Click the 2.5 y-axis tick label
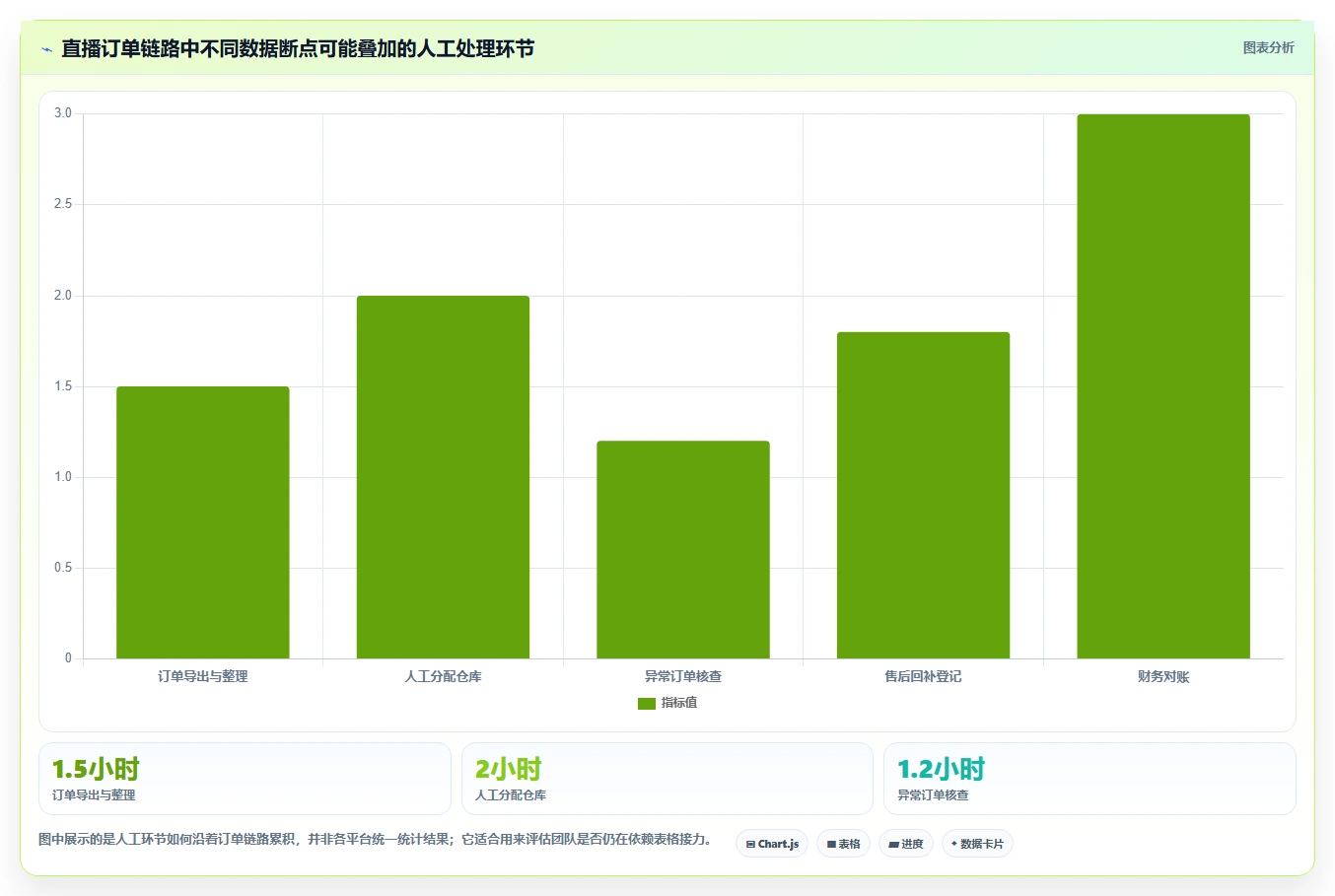The height and width of the screenshot is (896, 1335). click(x=63, y=204)
